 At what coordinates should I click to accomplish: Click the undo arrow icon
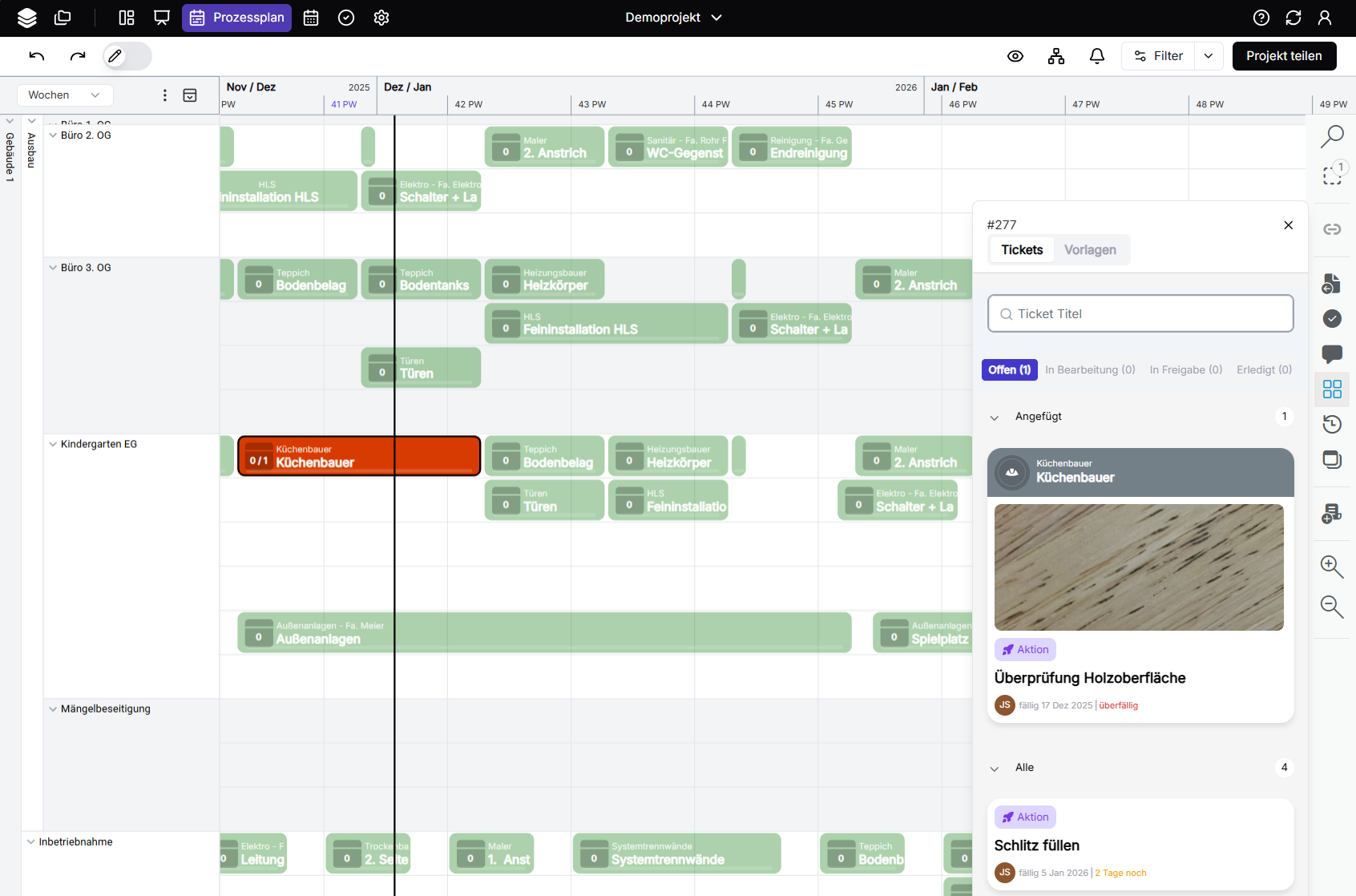pyautogui.click(x=37, y=56)
